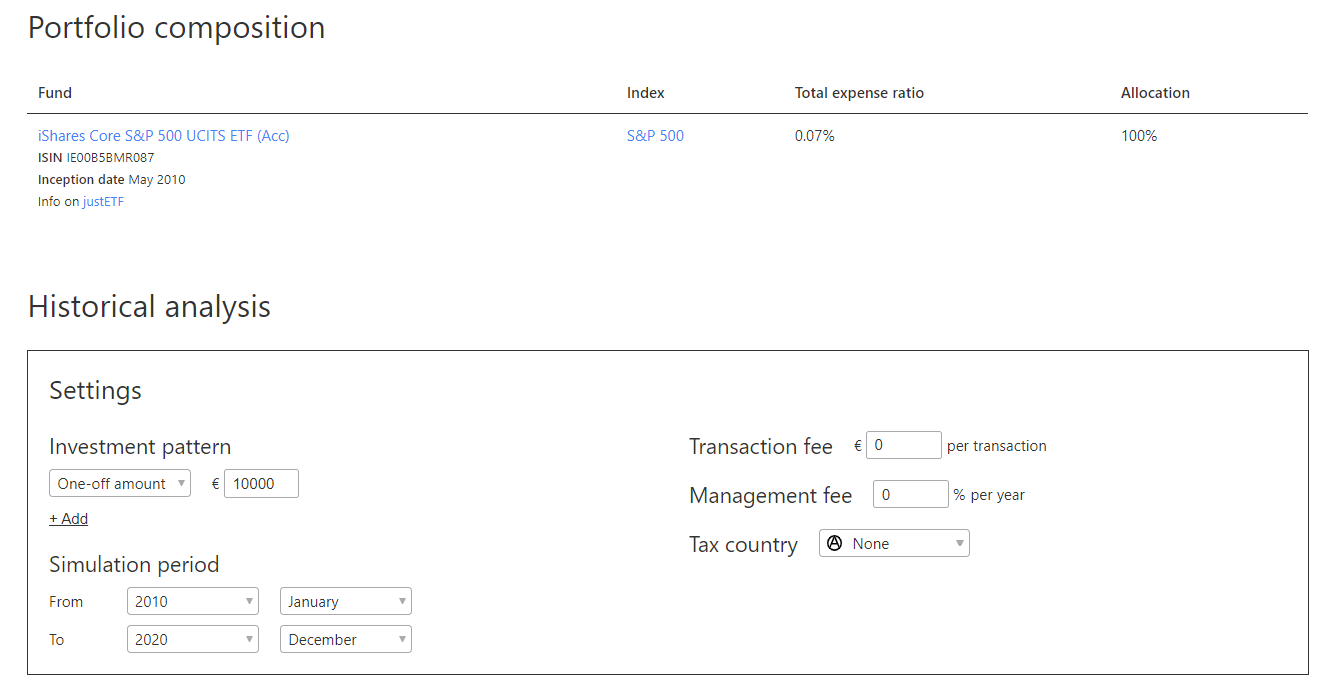
Task: Click the ISIN code IE00B5BMR087
Action: click(x=110, y=158)
